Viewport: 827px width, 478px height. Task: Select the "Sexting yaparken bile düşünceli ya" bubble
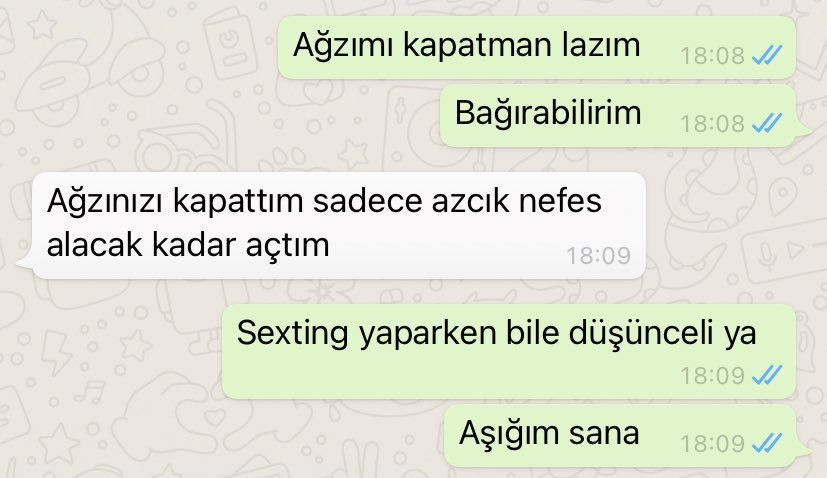pyautogui.click(x=508, y=351)
